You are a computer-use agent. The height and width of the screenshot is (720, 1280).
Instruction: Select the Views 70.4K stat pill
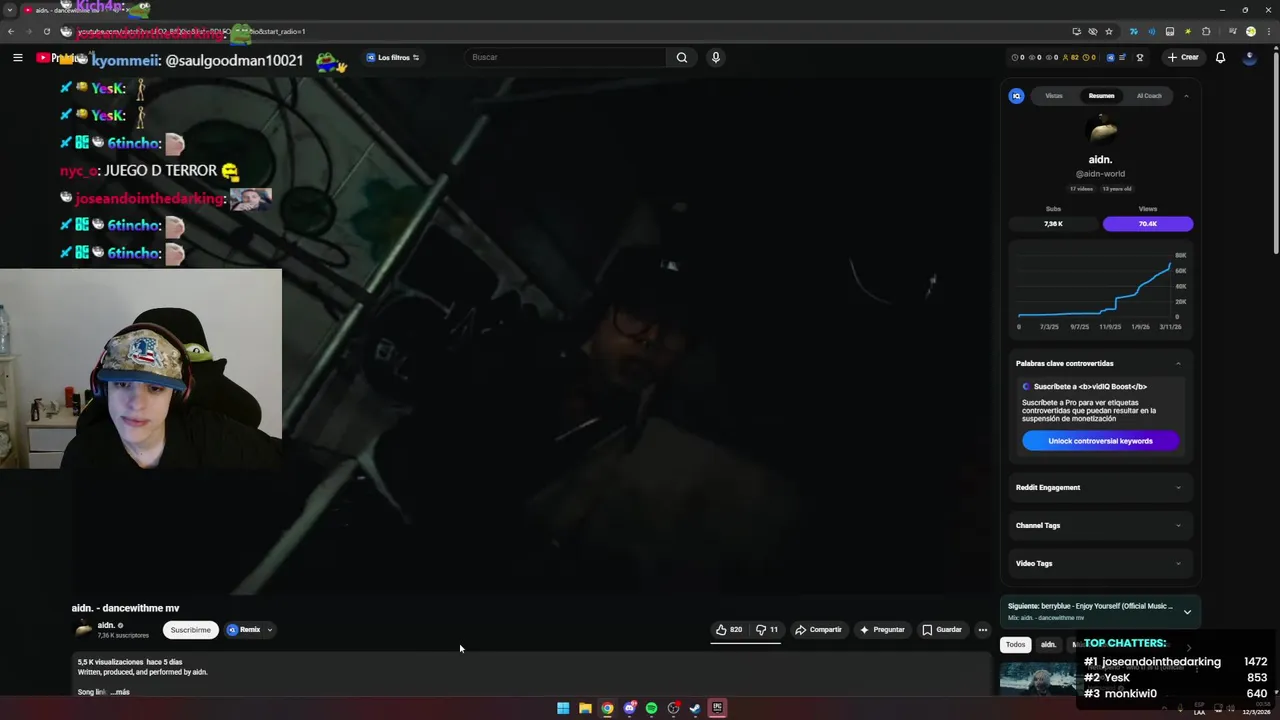click(1148, 224)
